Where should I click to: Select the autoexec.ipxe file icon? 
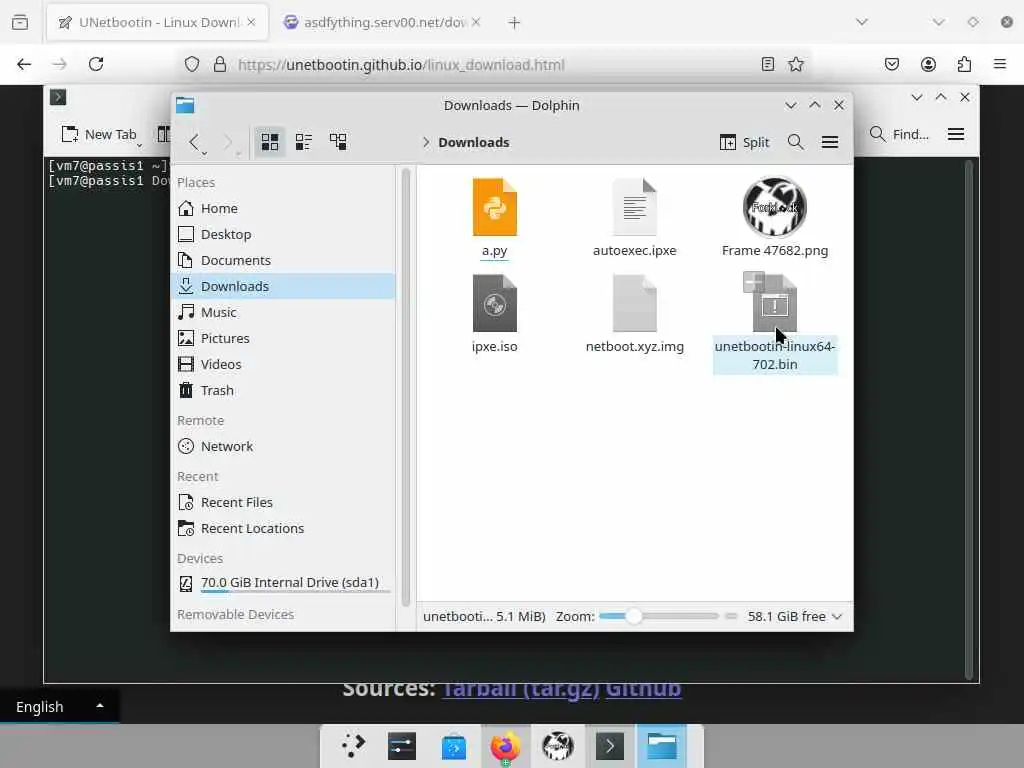tap(634, 207)
